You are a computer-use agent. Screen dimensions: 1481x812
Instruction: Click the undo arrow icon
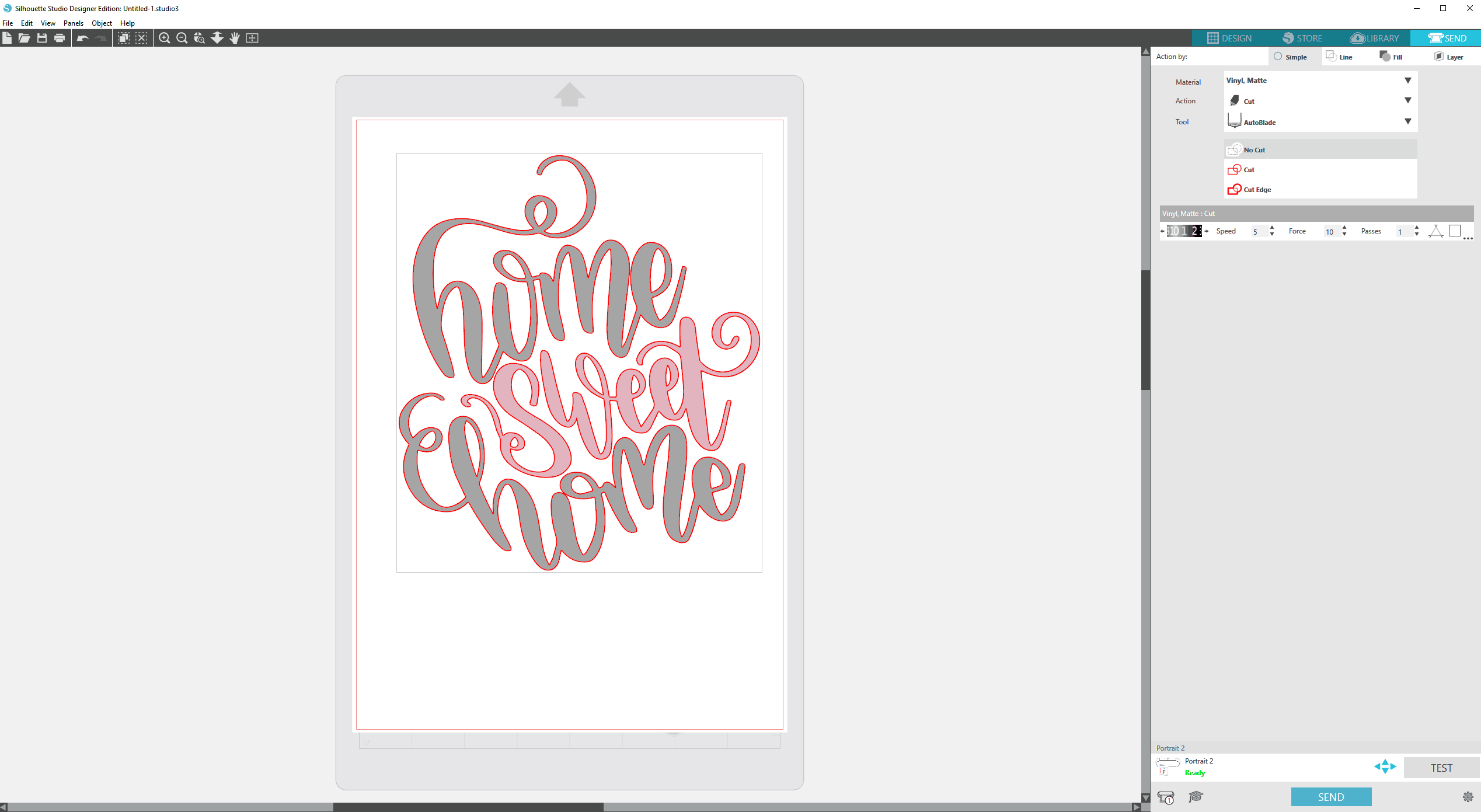pos(83,38)
